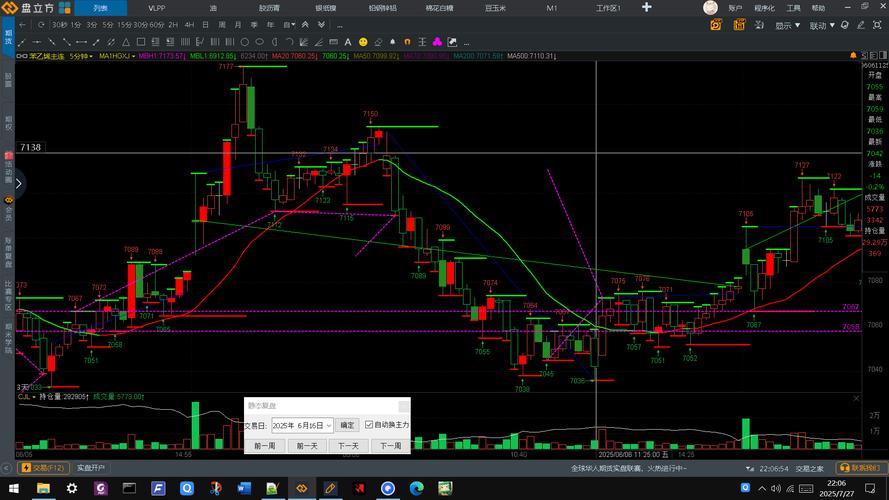Screen dimensions: 889x500
Task: Open the MA1HGXJ indicator dropdown
Action: pos(117,56)
